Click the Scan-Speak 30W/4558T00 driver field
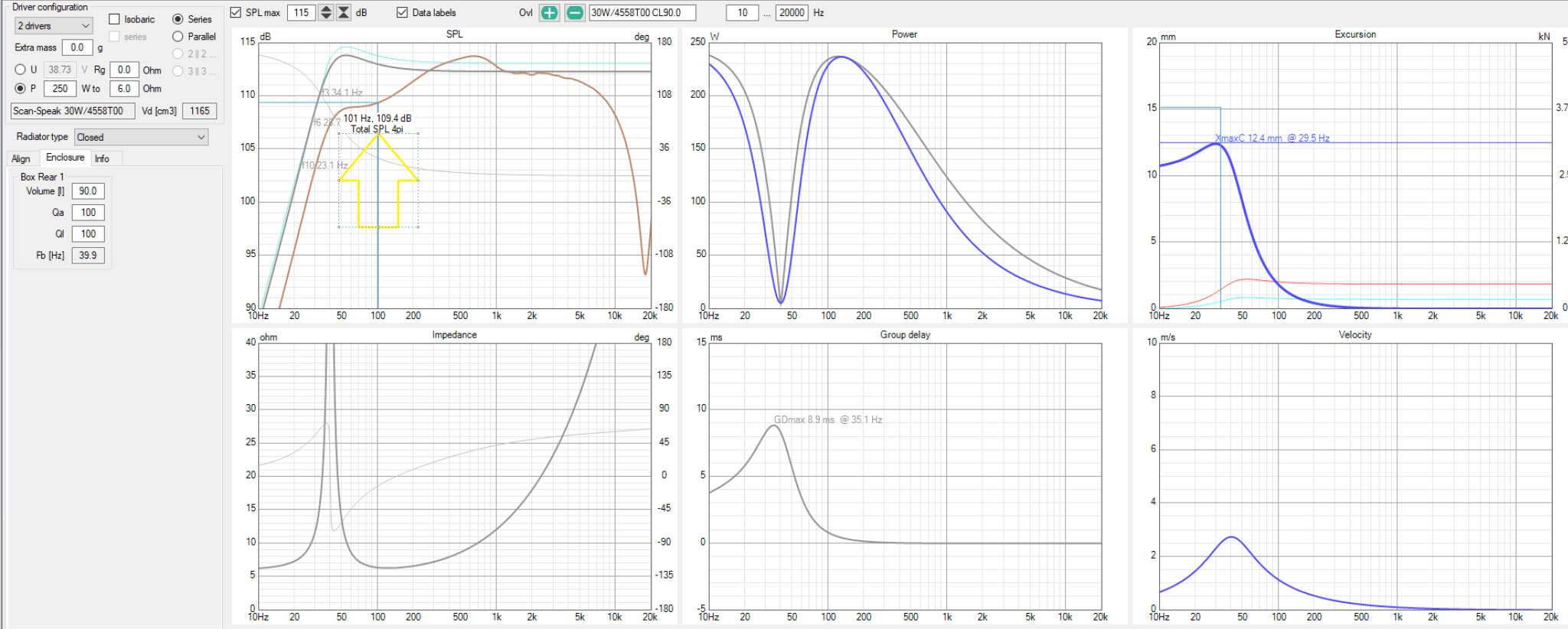 click(73, 111)
